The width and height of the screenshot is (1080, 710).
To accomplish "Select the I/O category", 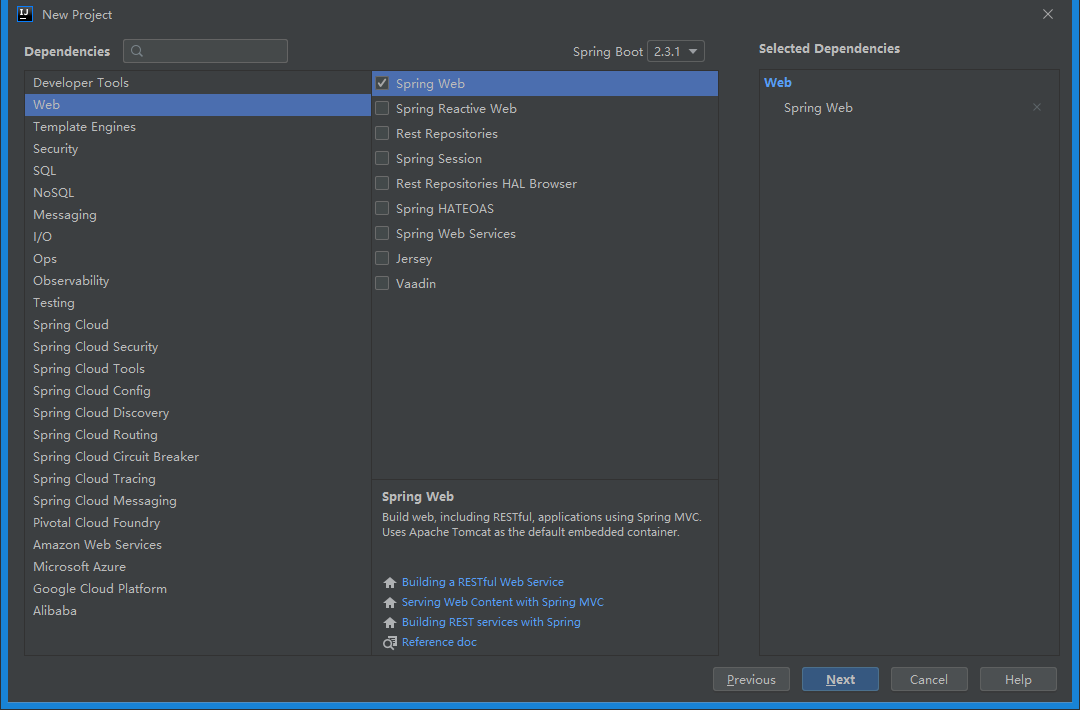I will coord(198,237).
